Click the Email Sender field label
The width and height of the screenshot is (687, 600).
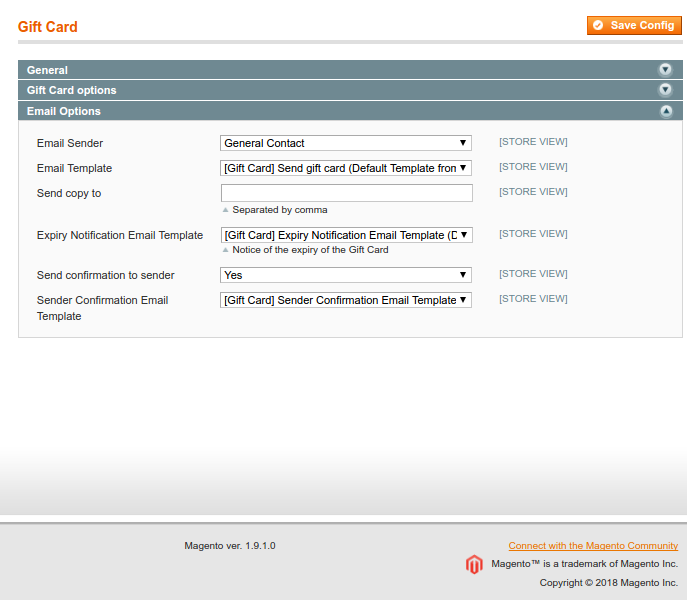pos(70,143)
